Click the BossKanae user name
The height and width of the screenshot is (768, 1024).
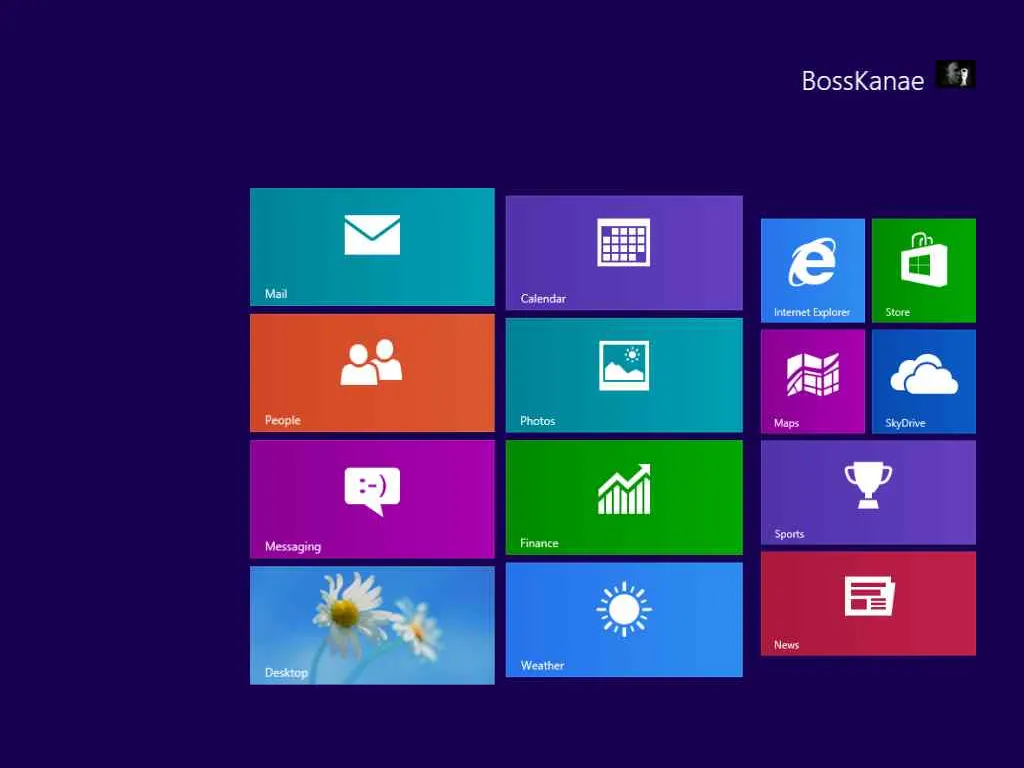[863, 81]
